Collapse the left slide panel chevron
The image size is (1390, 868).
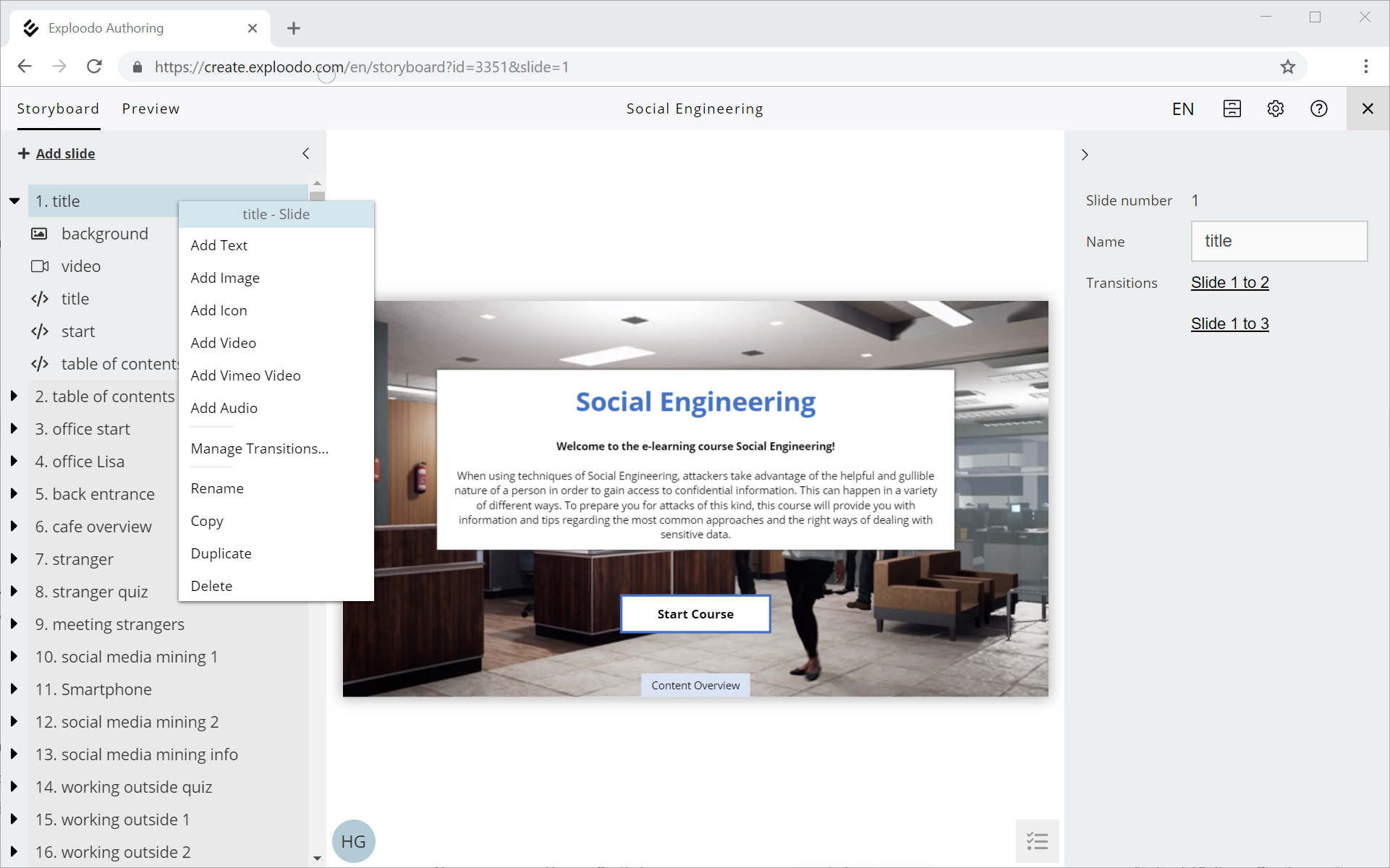[x=306, y=153]
